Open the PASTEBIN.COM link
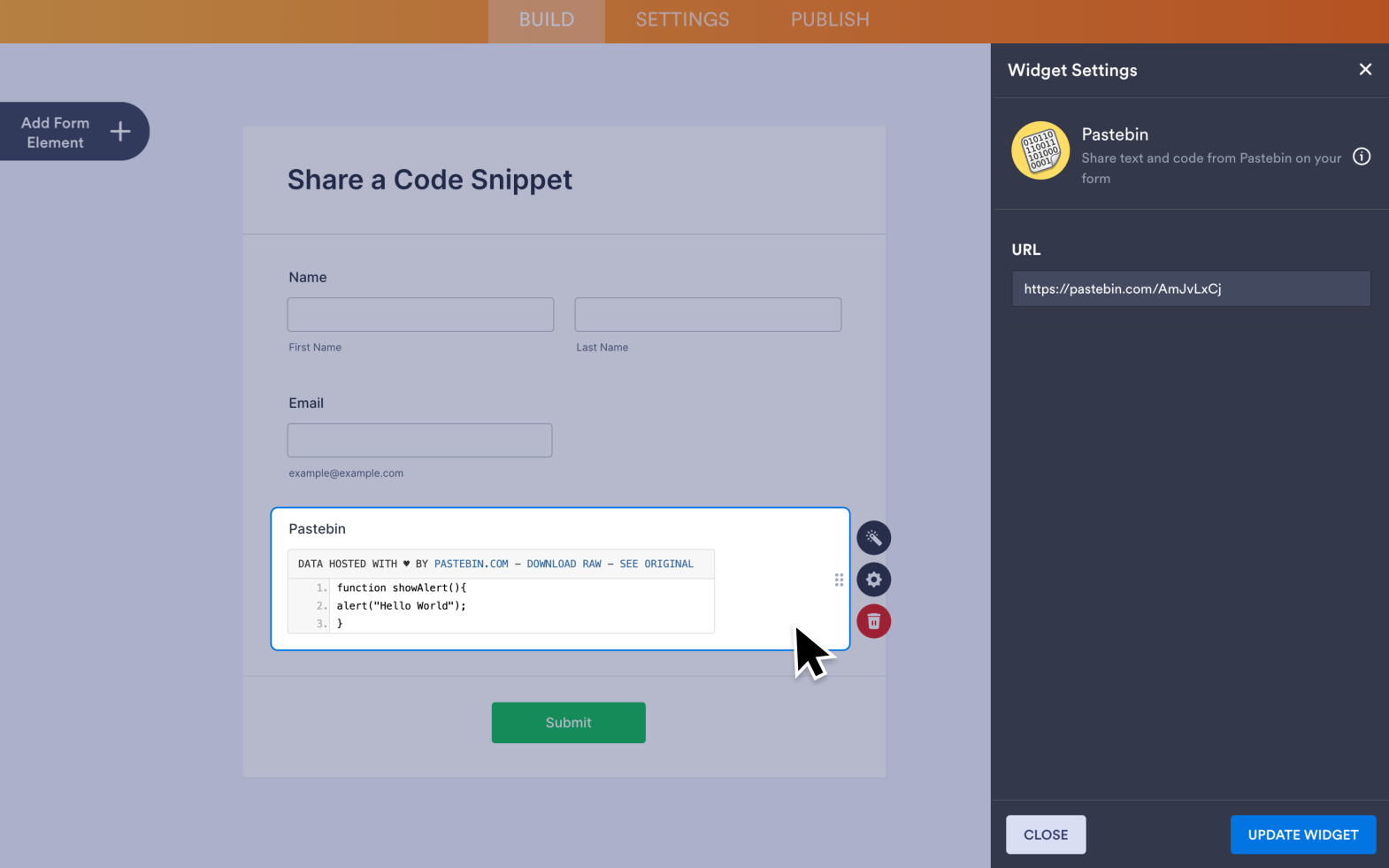The image size is (1389, 868). [x=472, y=564]
